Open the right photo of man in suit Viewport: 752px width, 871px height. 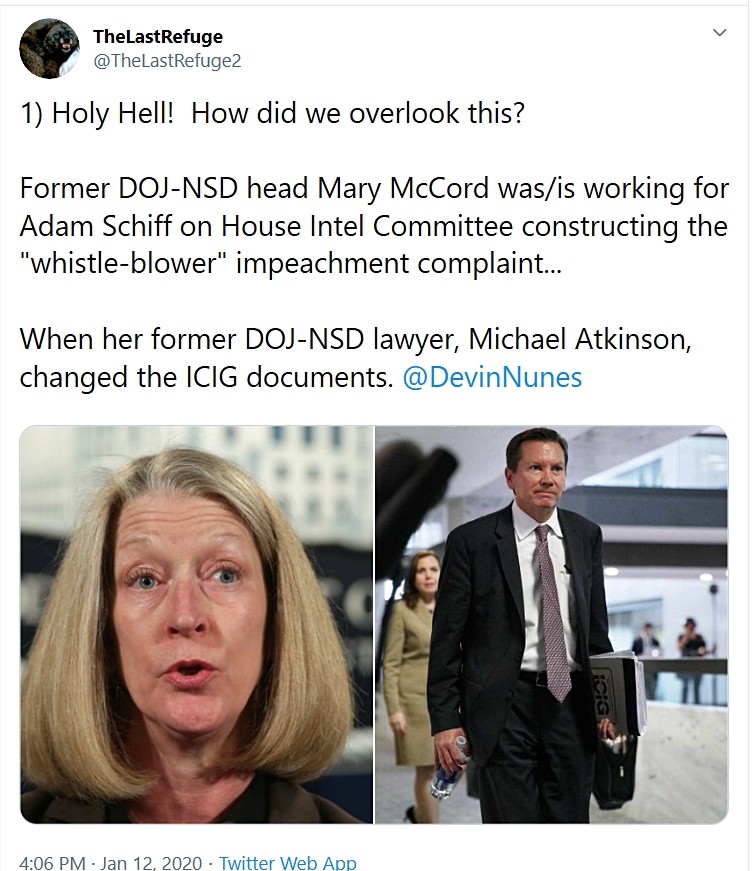tap(552, 624)
